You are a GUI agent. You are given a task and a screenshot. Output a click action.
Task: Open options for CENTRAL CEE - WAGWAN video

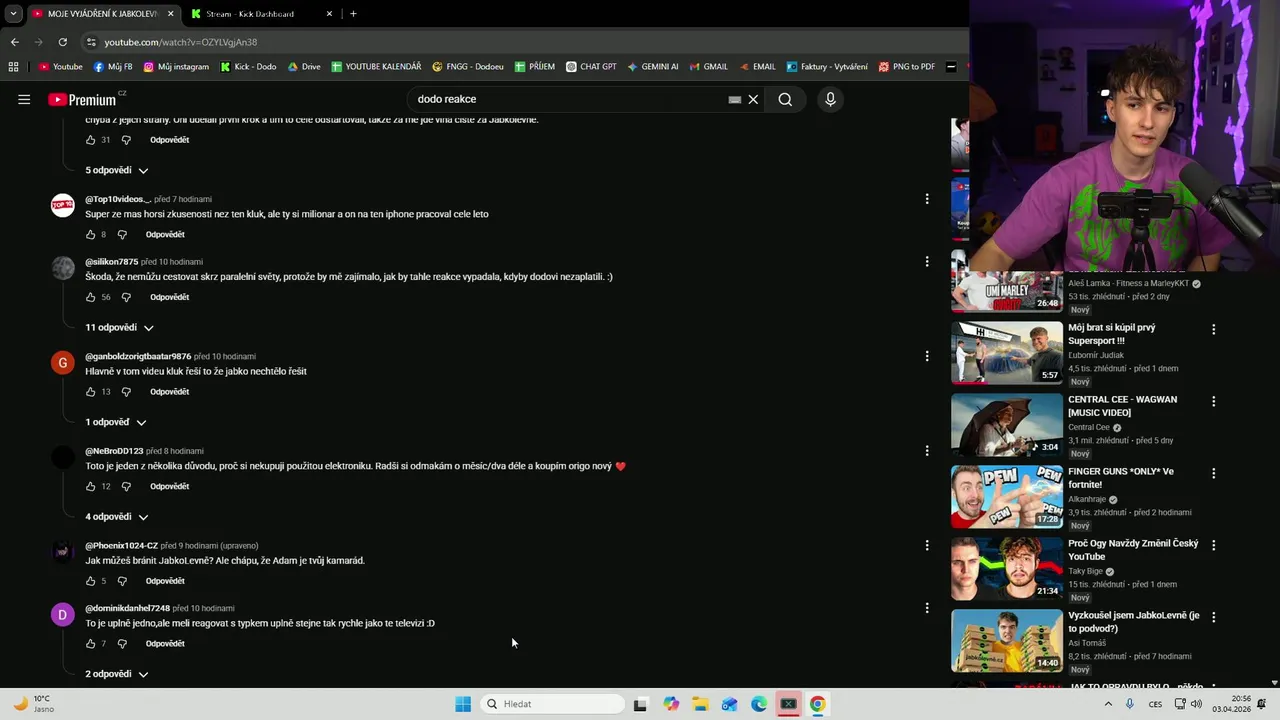pyautogui.click(x=1214, y=401)
